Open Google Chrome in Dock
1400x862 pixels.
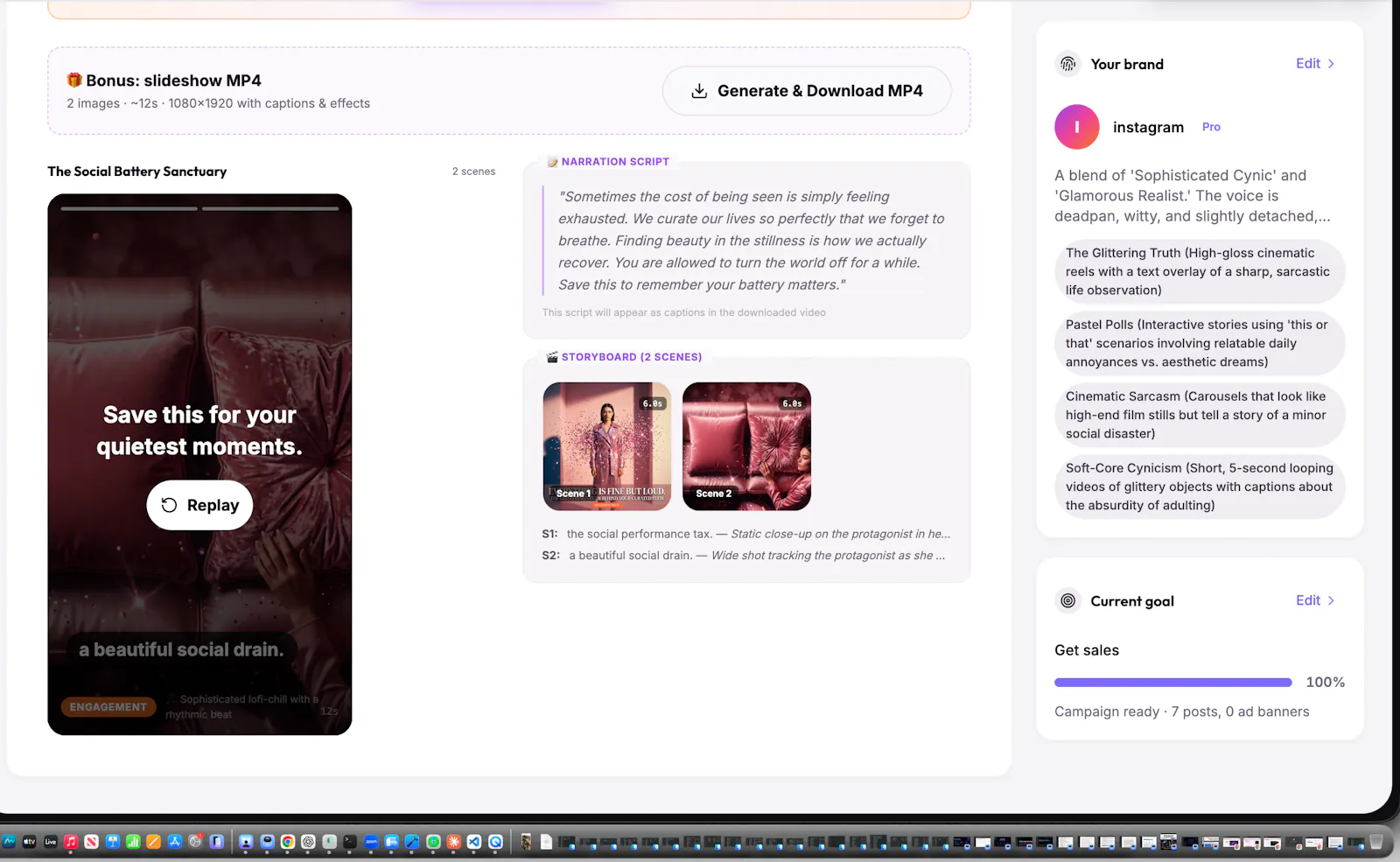click(x=287, y=842)
